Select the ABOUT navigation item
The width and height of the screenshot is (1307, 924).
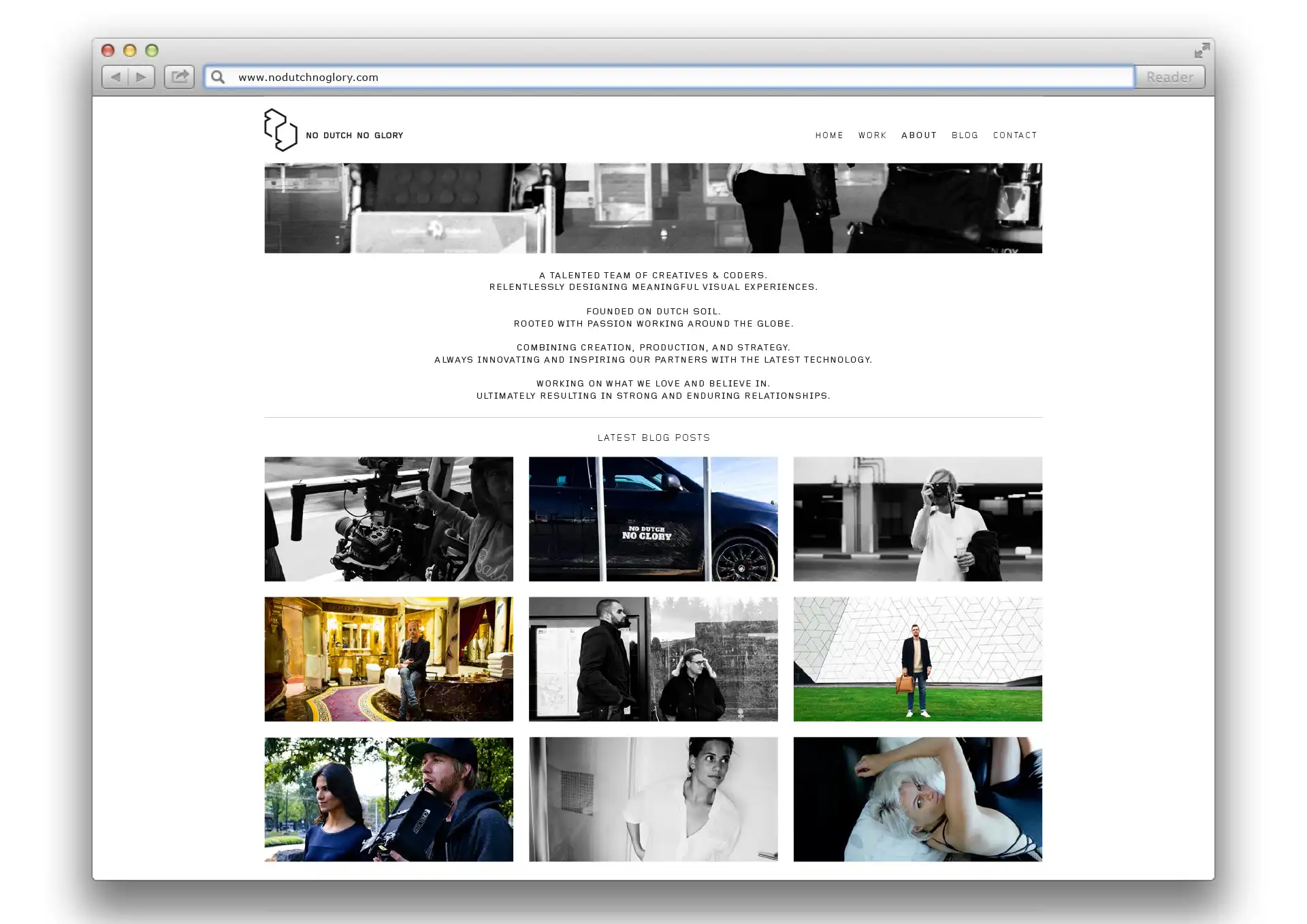(919, 135)
